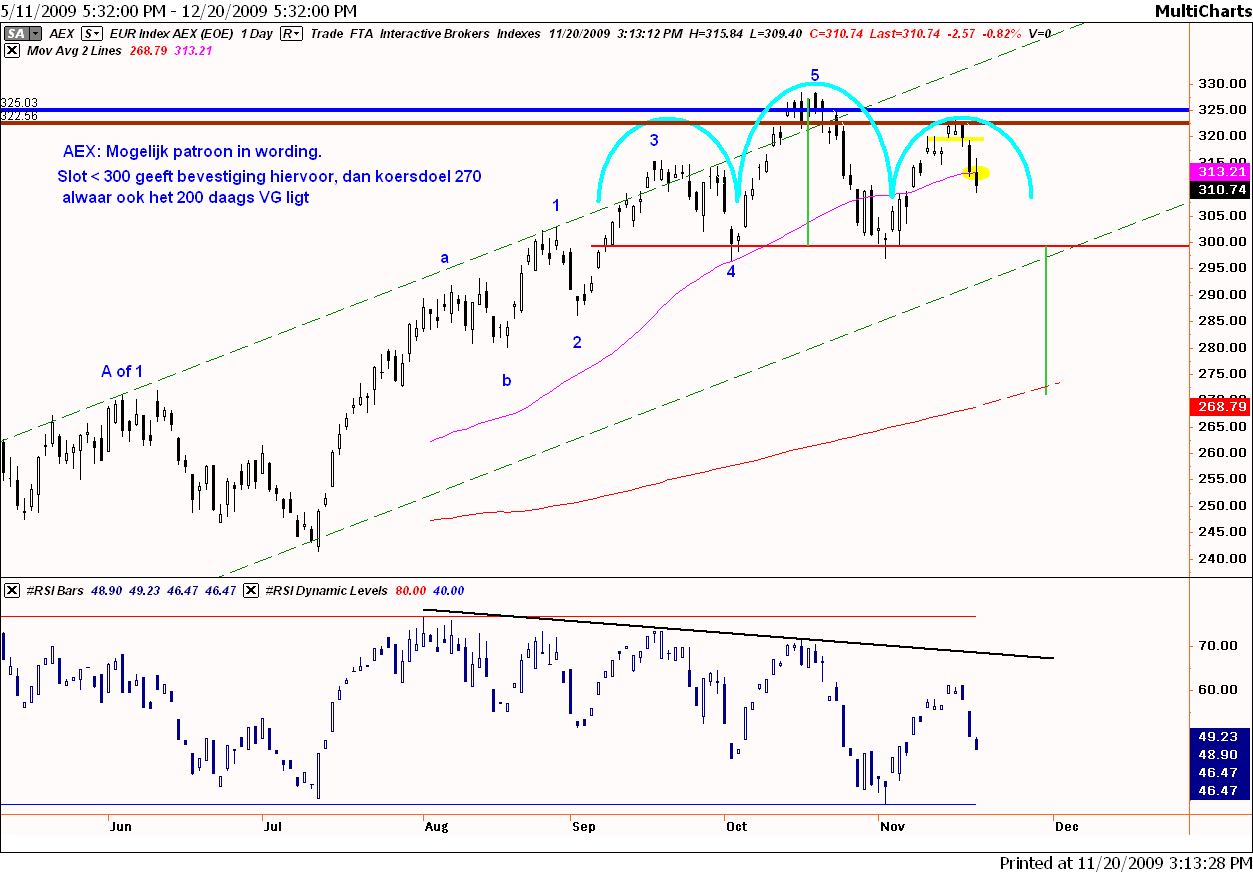Select the yellow ellipse marker on the last candle
The height and width of the screenshot is (873, 1253).
coord(976,173)
